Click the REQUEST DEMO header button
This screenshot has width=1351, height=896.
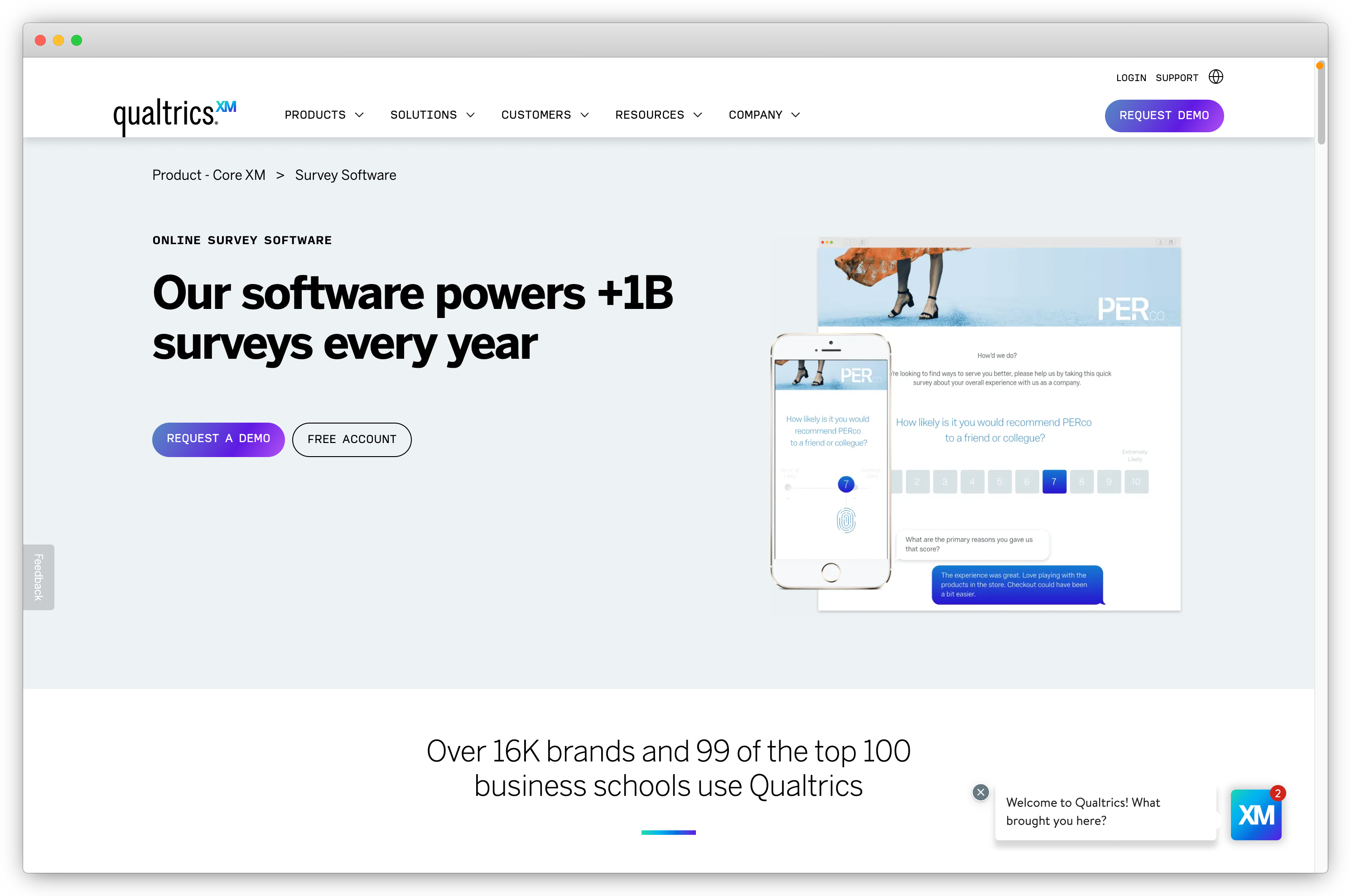(1164, 114)
